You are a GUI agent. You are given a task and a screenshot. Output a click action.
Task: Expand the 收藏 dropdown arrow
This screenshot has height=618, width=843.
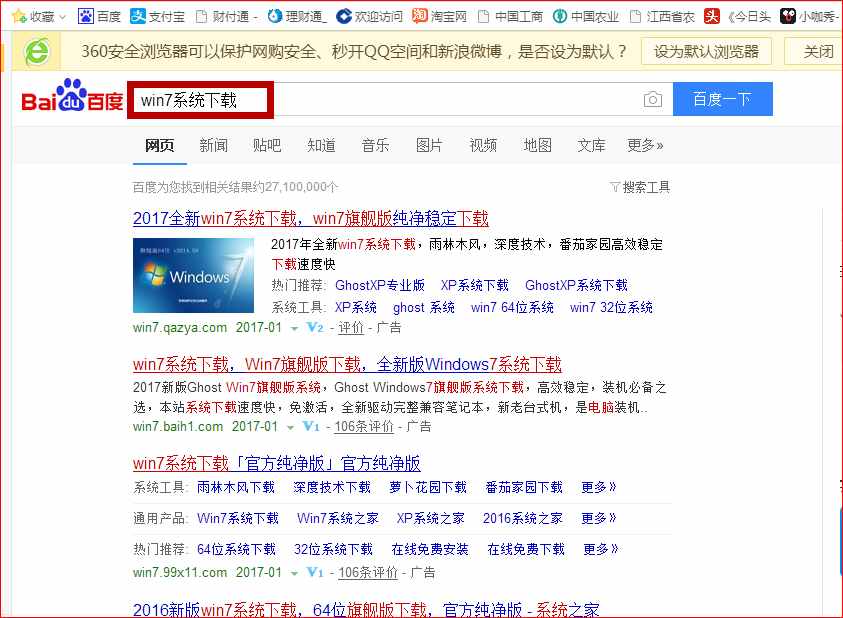[62, 17]
